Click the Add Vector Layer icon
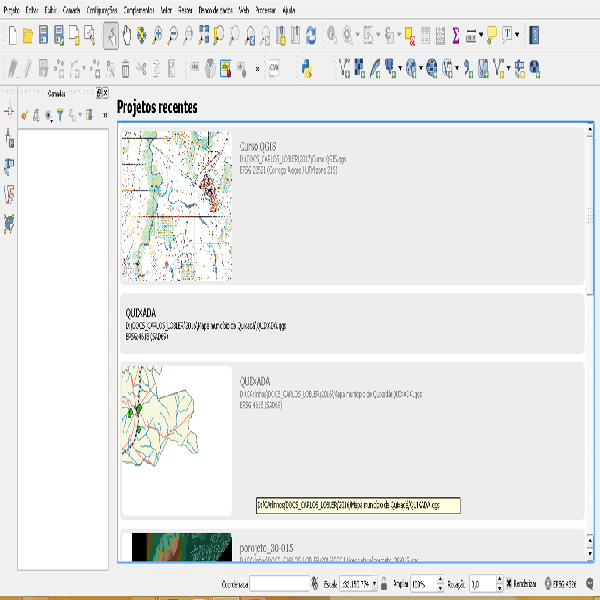The width and height of the screenshot is (600, 600). (x=345, y=68)
